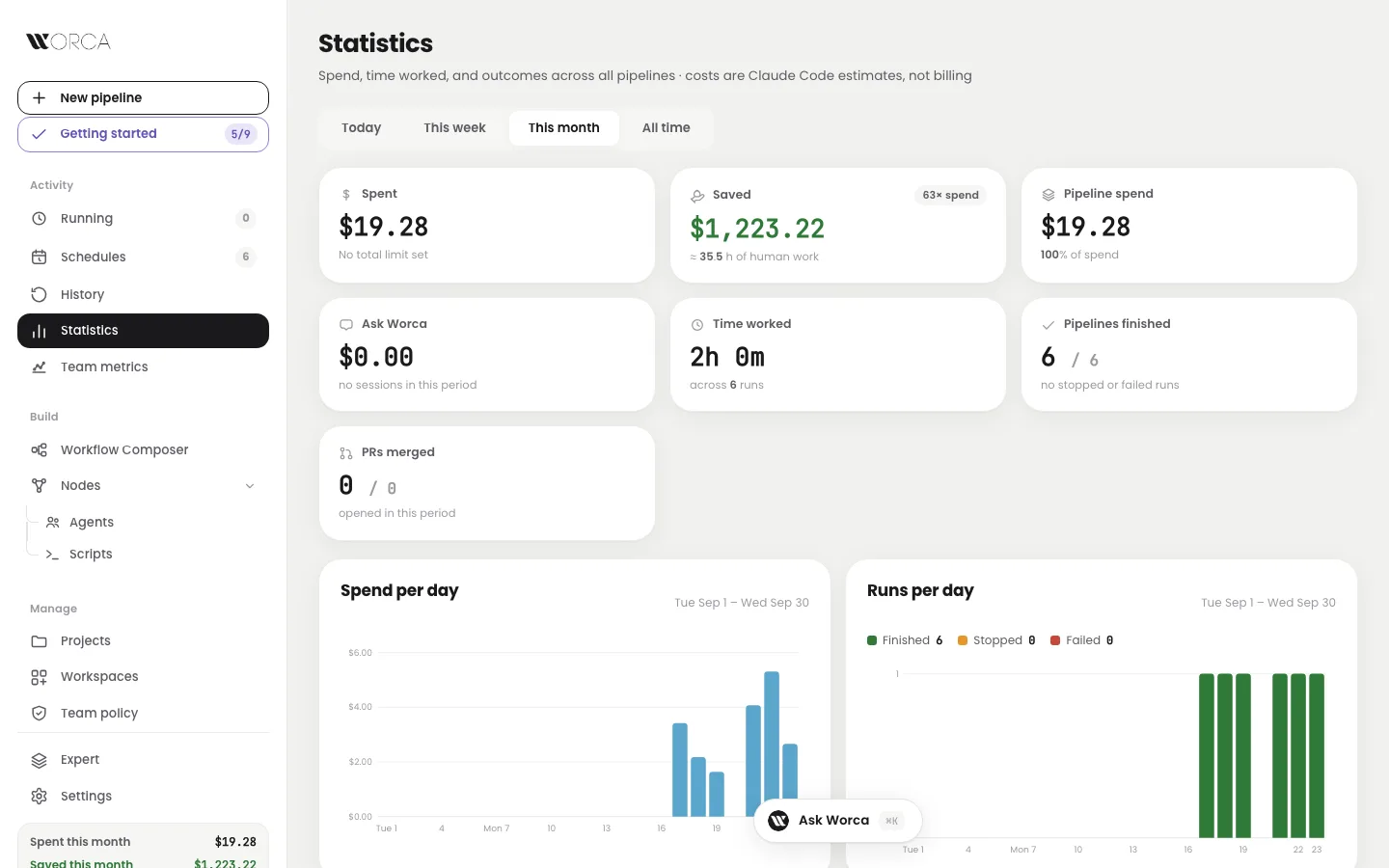The image size is (1389, 868).
Task: Click the Running count badge 0
Action: pos(246,219)
